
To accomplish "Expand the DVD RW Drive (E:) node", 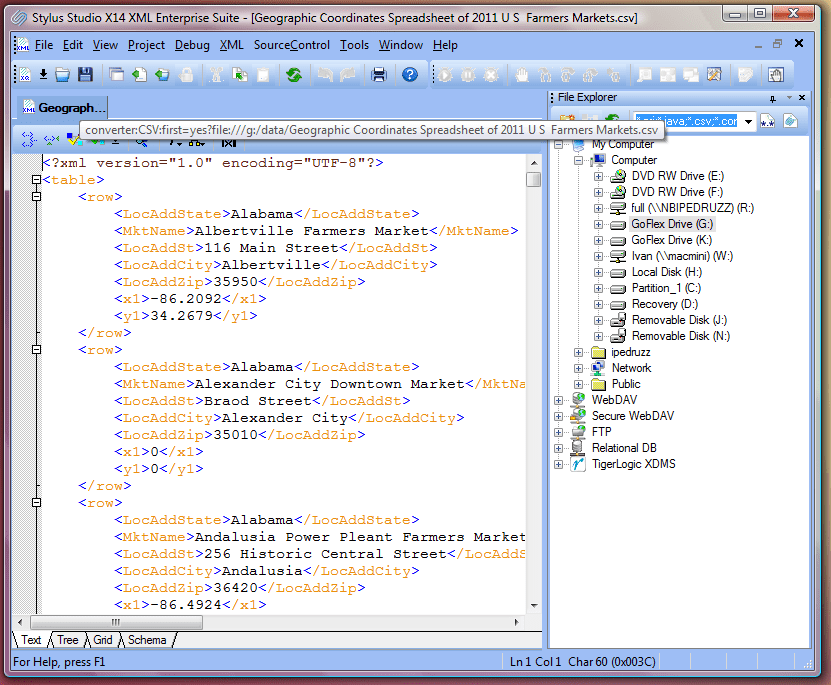I will pos(598,176).
